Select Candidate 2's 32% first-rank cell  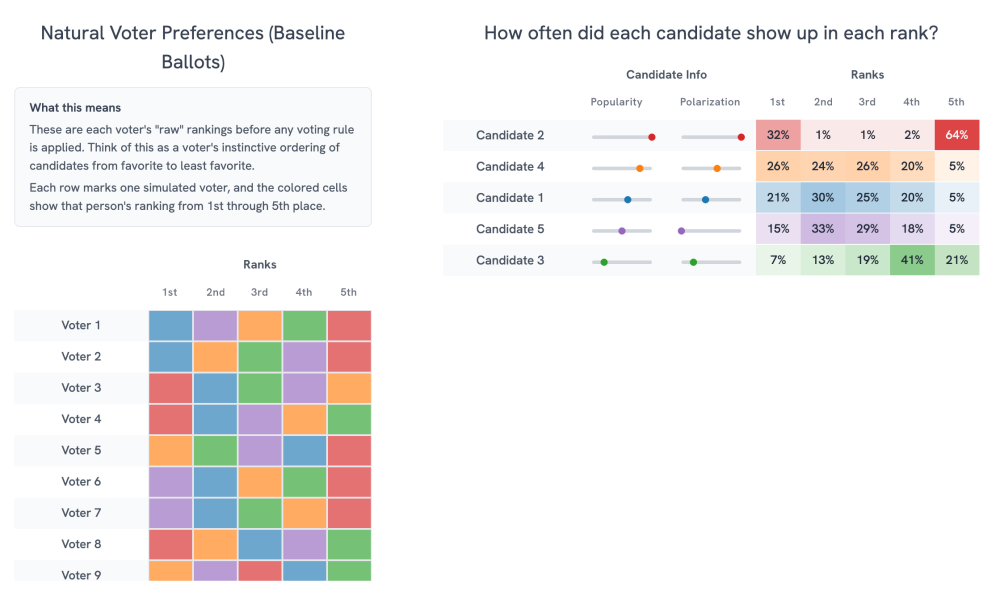778,135
